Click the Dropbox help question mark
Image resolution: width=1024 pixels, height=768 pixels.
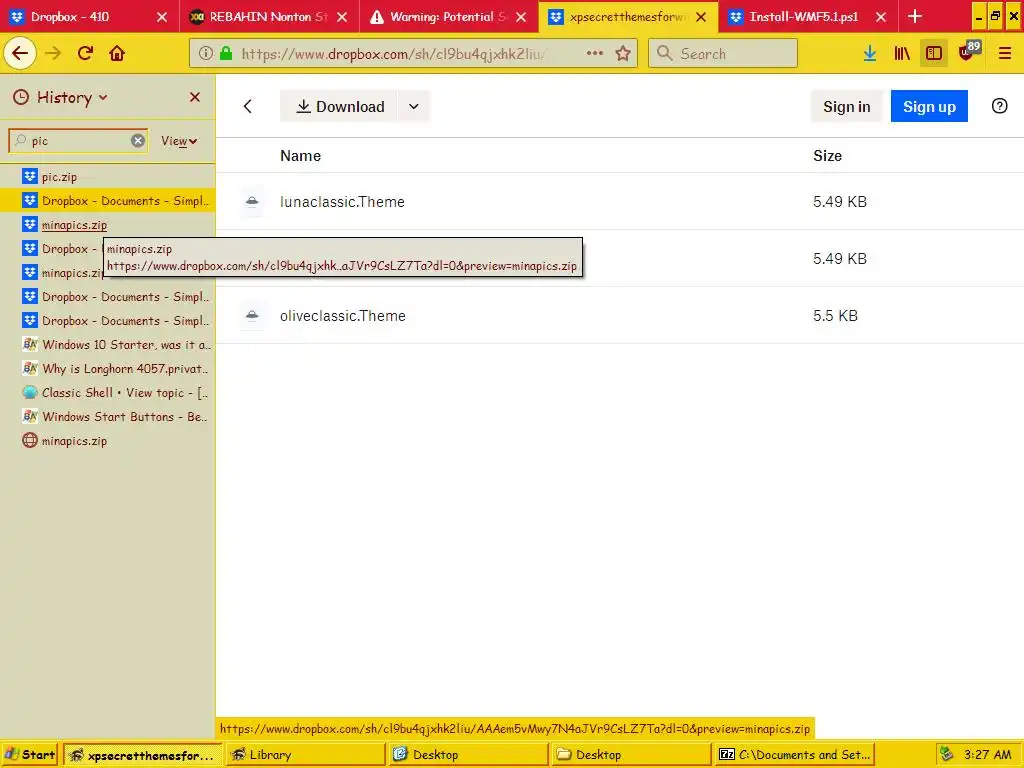click(999, 106)
